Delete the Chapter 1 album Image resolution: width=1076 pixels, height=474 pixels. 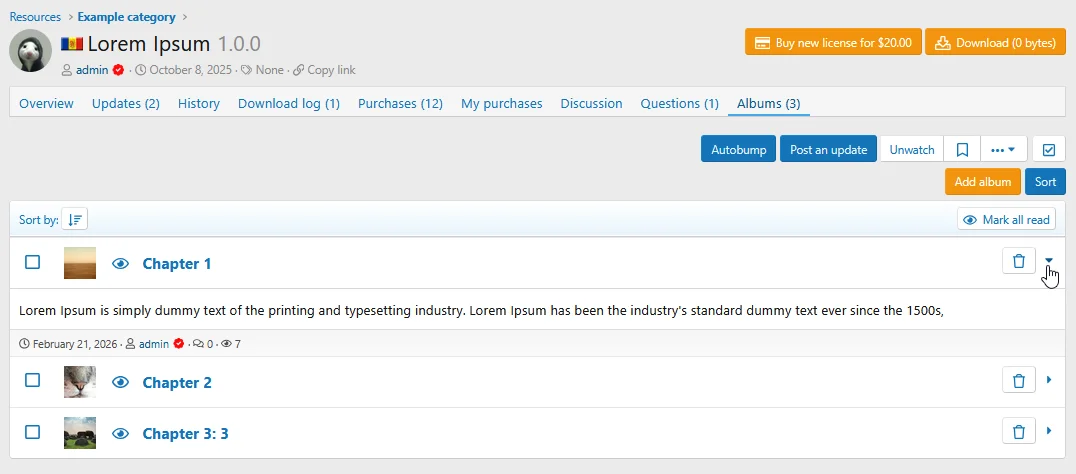1018,262
